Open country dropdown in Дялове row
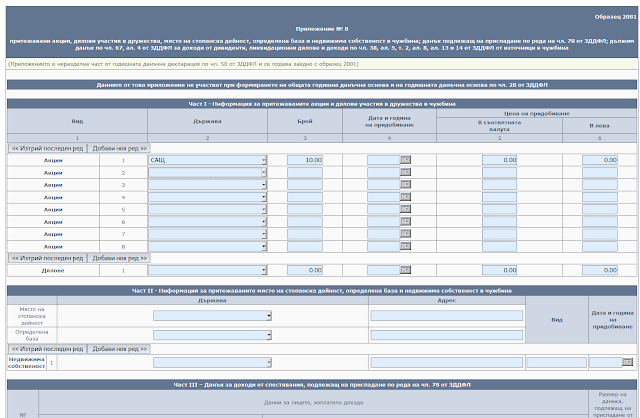Viewport: 640px width, 418px height. [207, 270]
